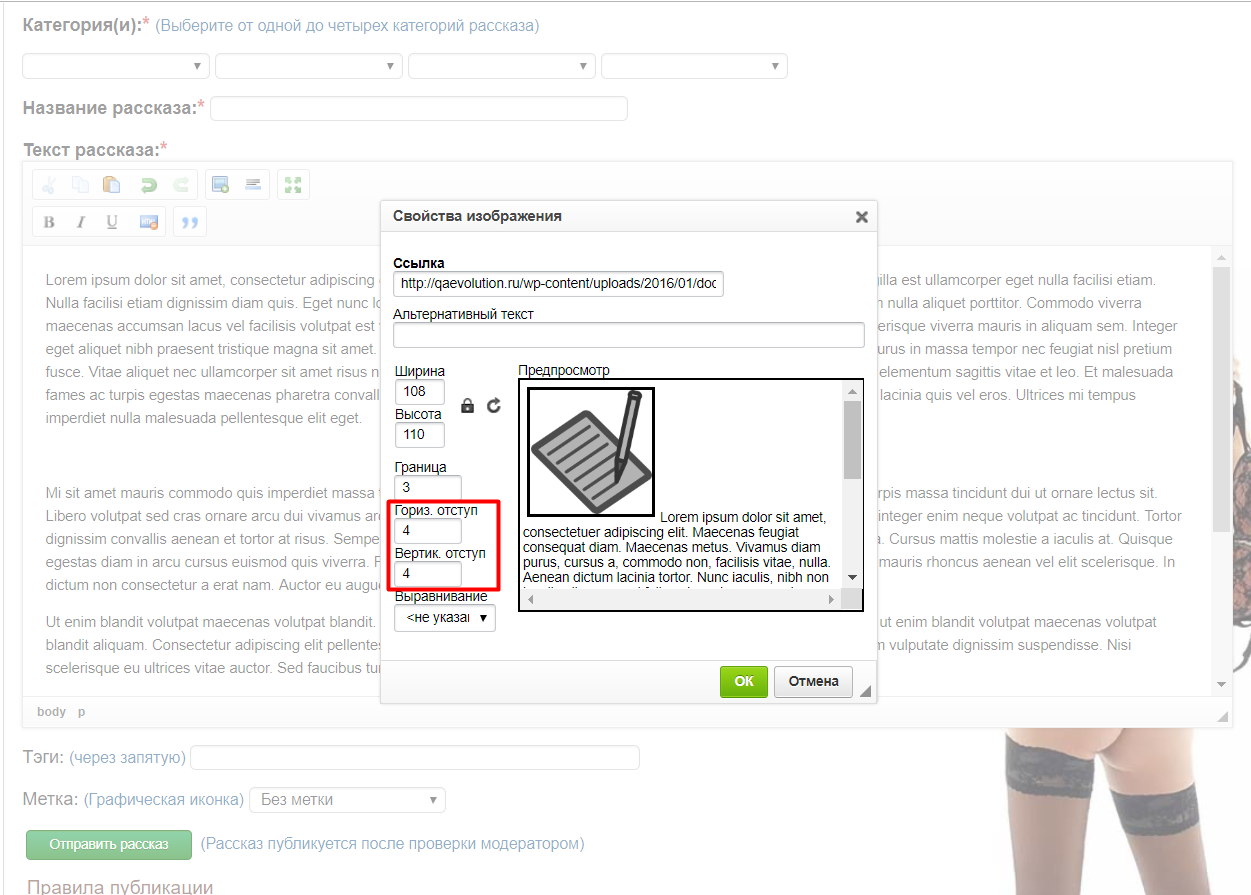Click the insert image toolbar icon

[219, 185]
